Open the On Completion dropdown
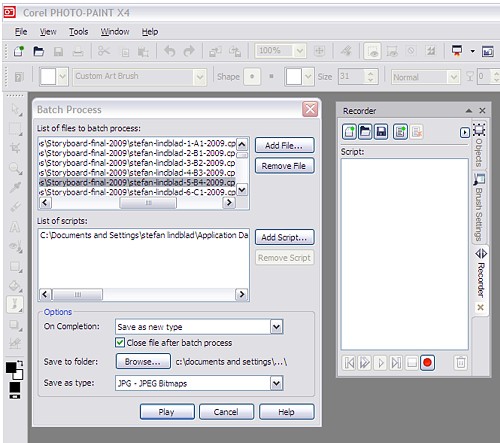 [276, 327]
